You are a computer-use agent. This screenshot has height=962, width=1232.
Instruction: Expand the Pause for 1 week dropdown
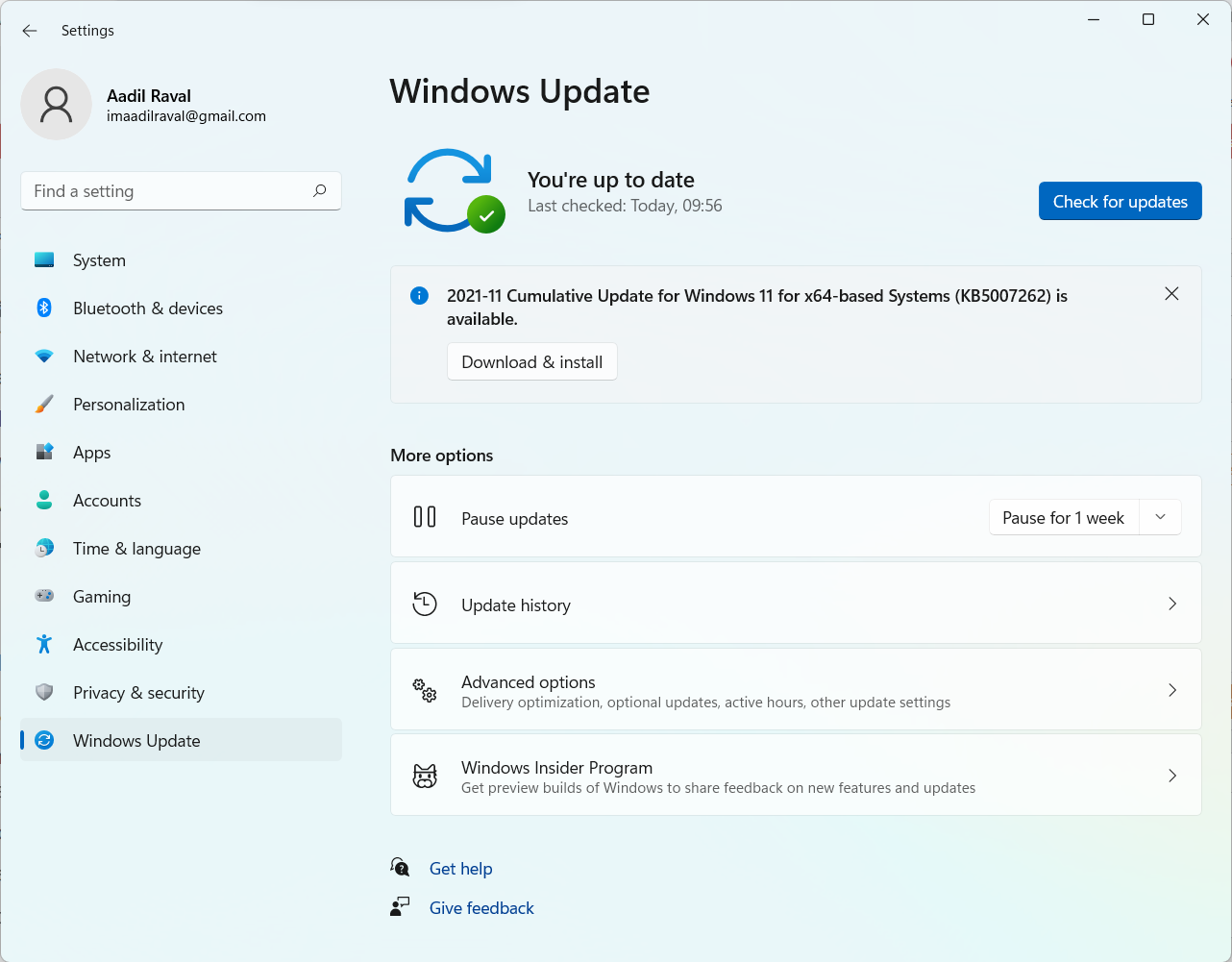tap(1160, 517)
